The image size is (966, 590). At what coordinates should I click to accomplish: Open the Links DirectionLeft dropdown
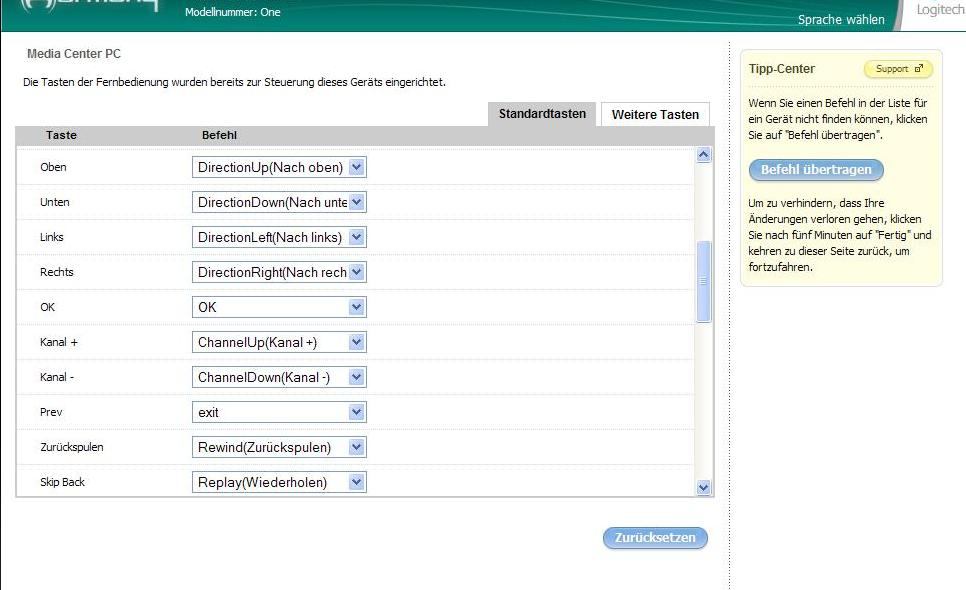[357, 237]
